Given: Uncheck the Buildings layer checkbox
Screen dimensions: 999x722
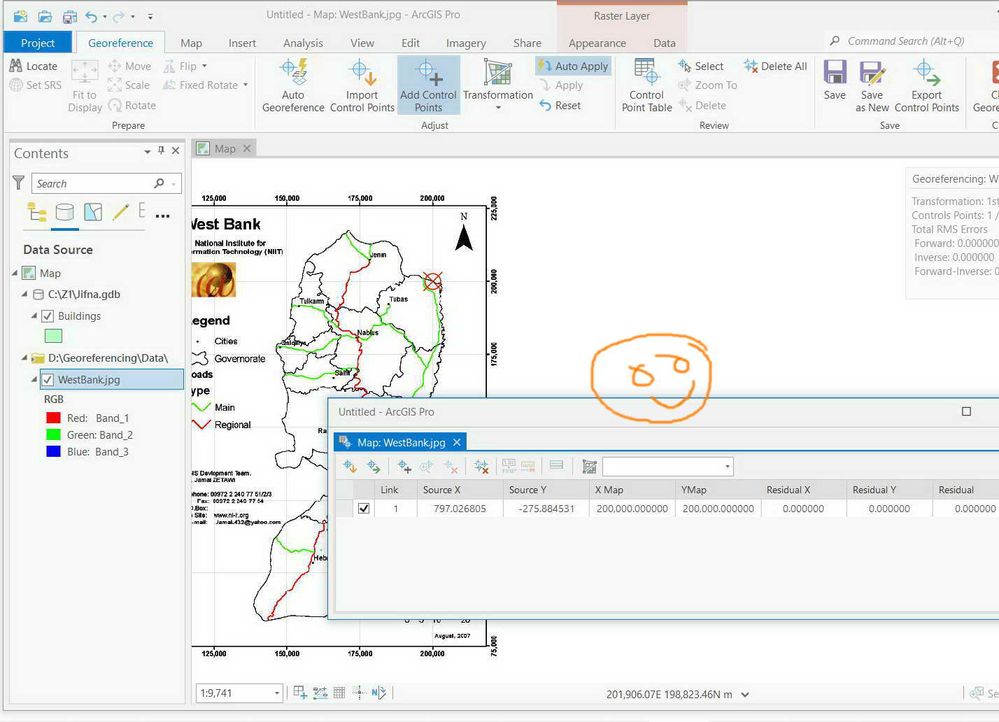Looking at the screenshot, I should click(48, 316).
